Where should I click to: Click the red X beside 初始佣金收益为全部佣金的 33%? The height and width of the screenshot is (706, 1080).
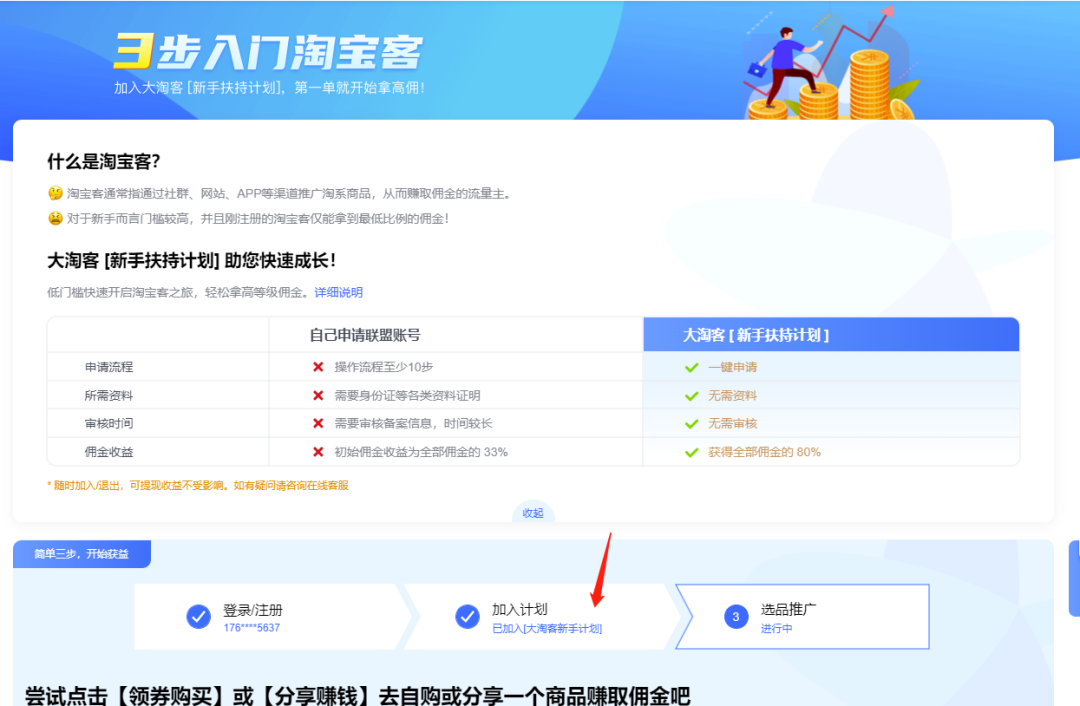coord(318,452)
